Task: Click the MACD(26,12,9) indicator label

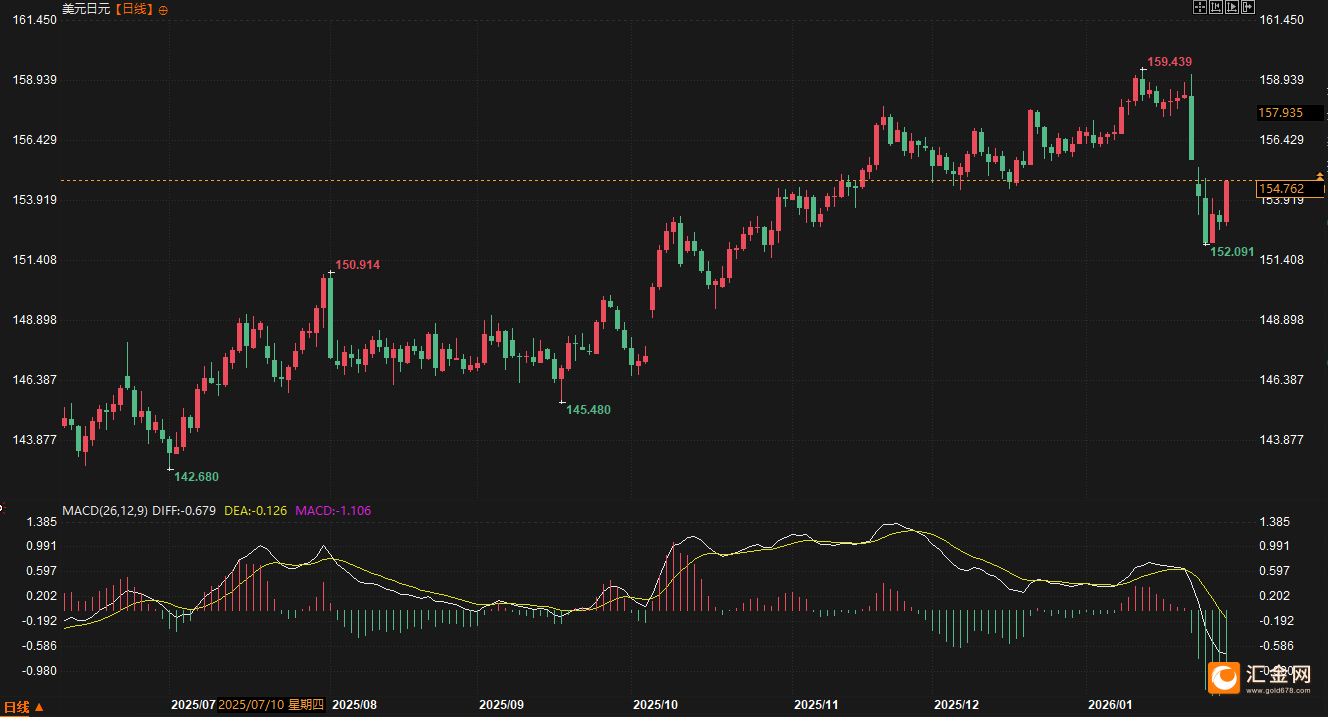Action: click(105, 511)
